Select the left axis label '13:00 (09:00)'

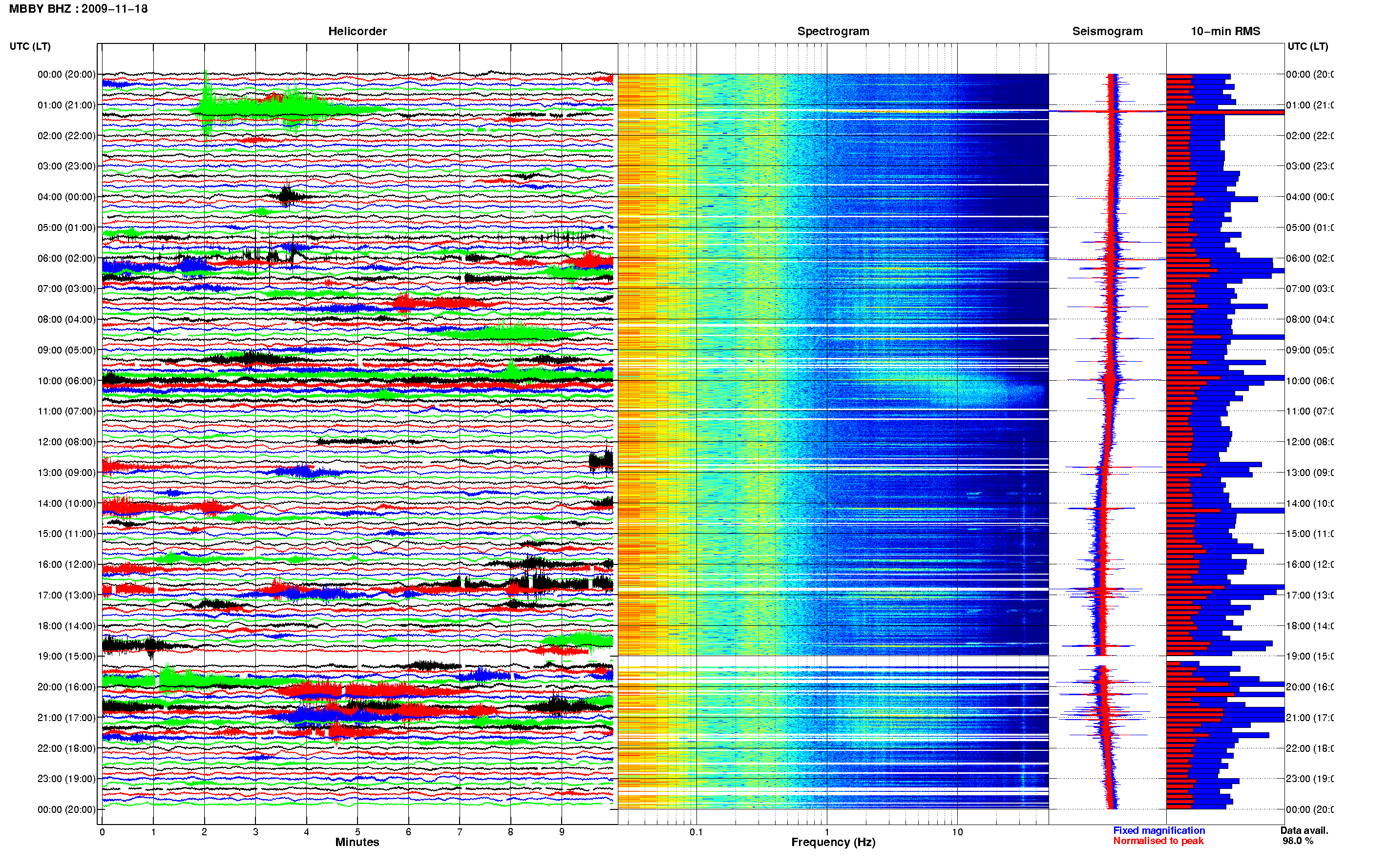(66, 473)
